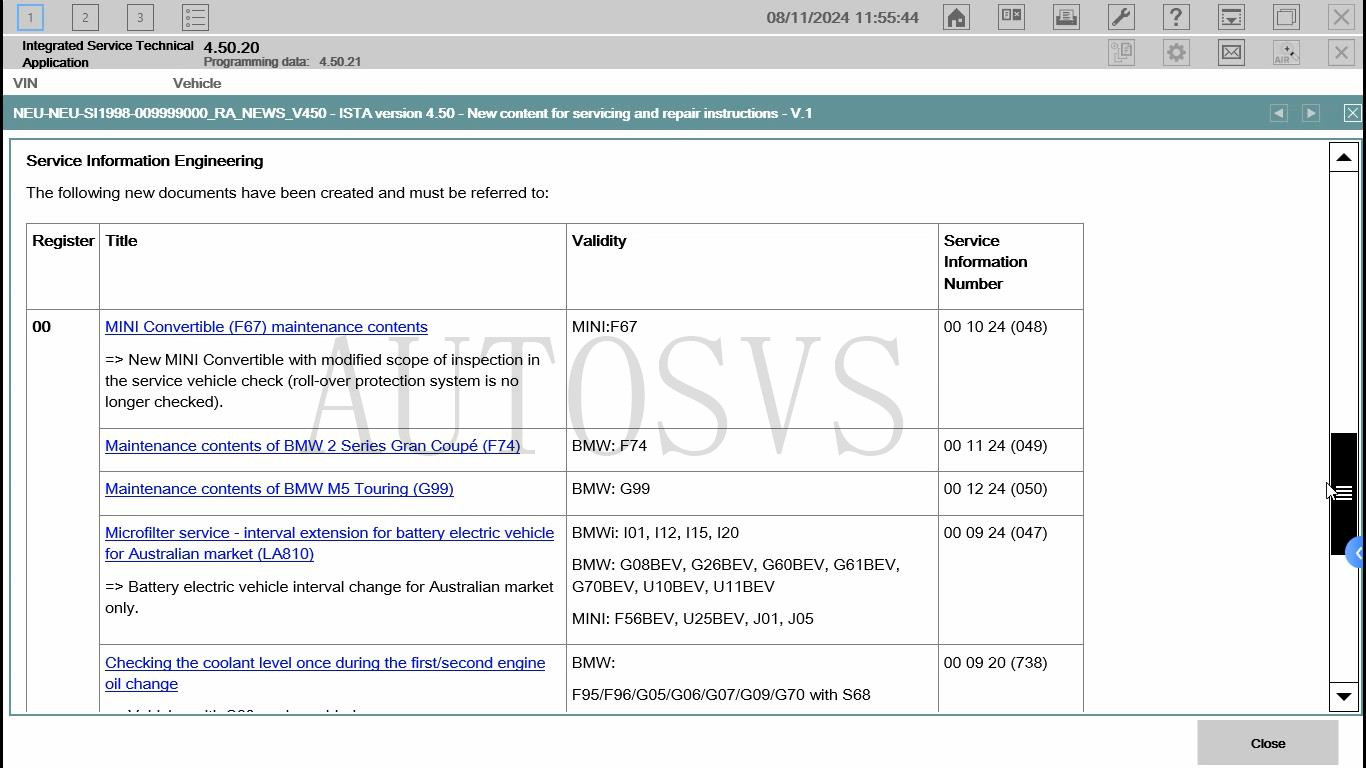Open the operations list icon
The image size is (1366, 768).
point(195,17)
